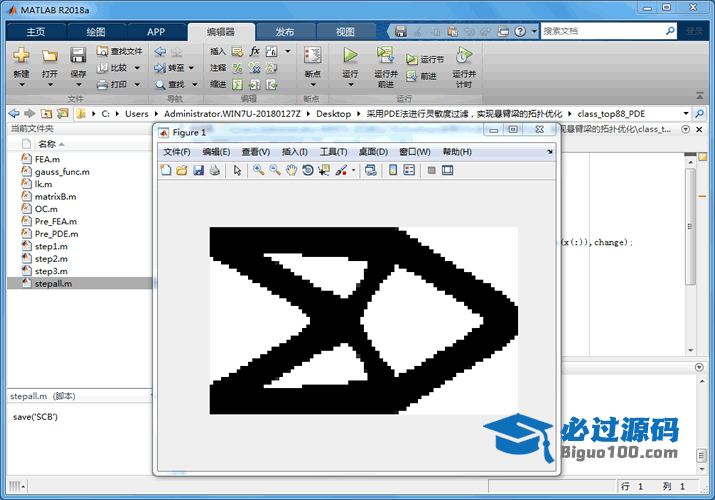This screenshot has height=500, width=715.
Task: Click the Figure 1 print icon
Action: coord(215,170)
